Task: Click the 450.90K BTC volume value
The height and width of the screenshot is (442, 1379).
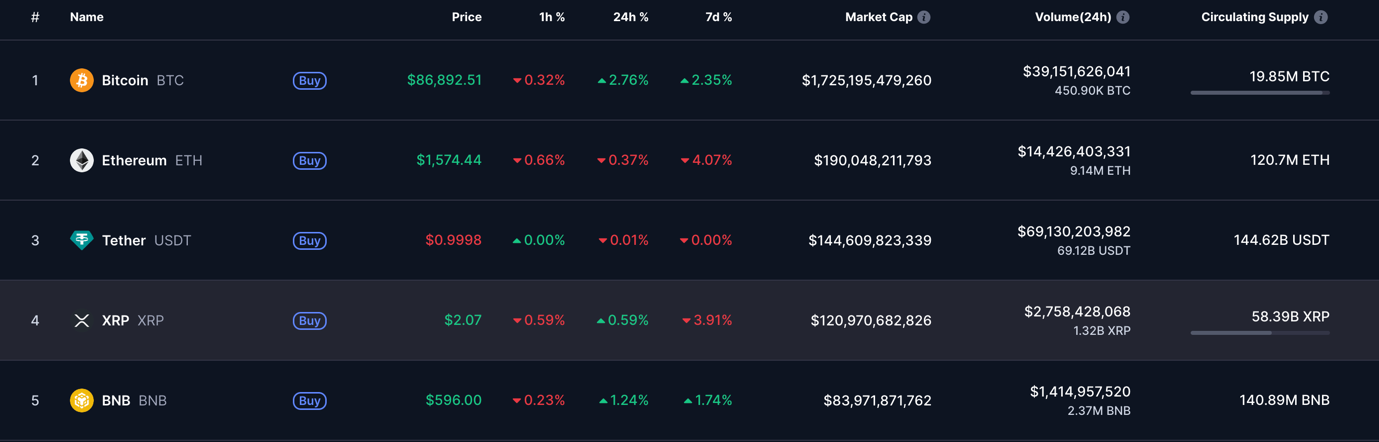Action: click(1092, 91)
